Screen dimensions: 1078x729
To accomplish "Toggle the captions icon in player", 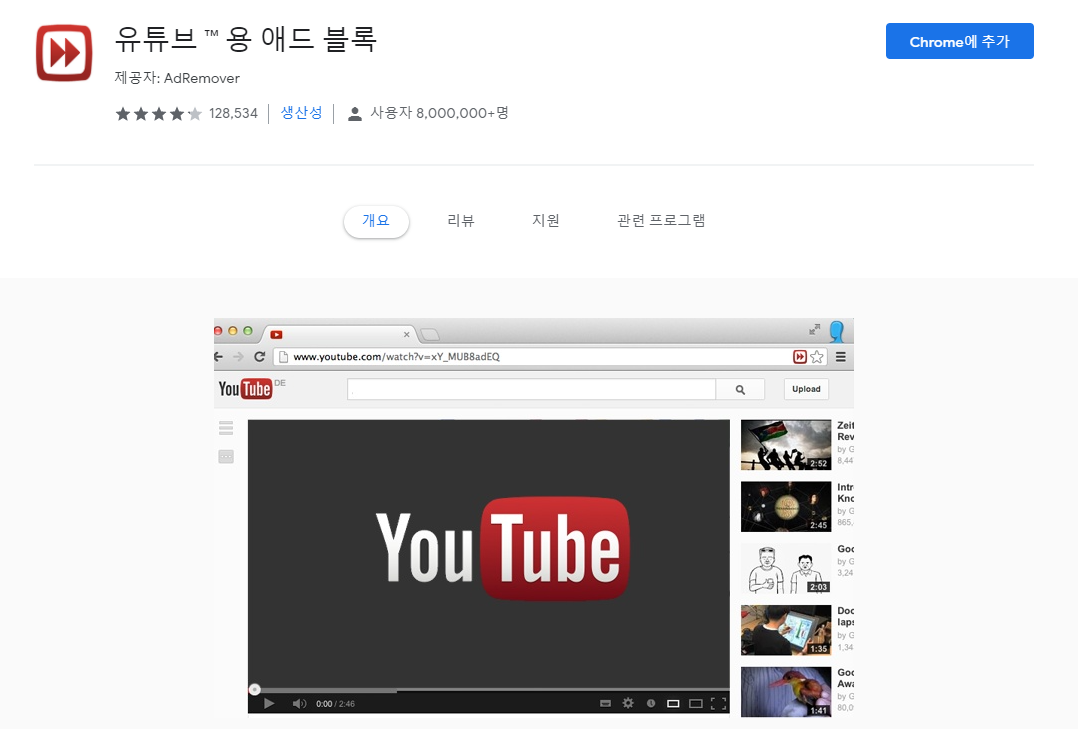I will tap(605, 703).
